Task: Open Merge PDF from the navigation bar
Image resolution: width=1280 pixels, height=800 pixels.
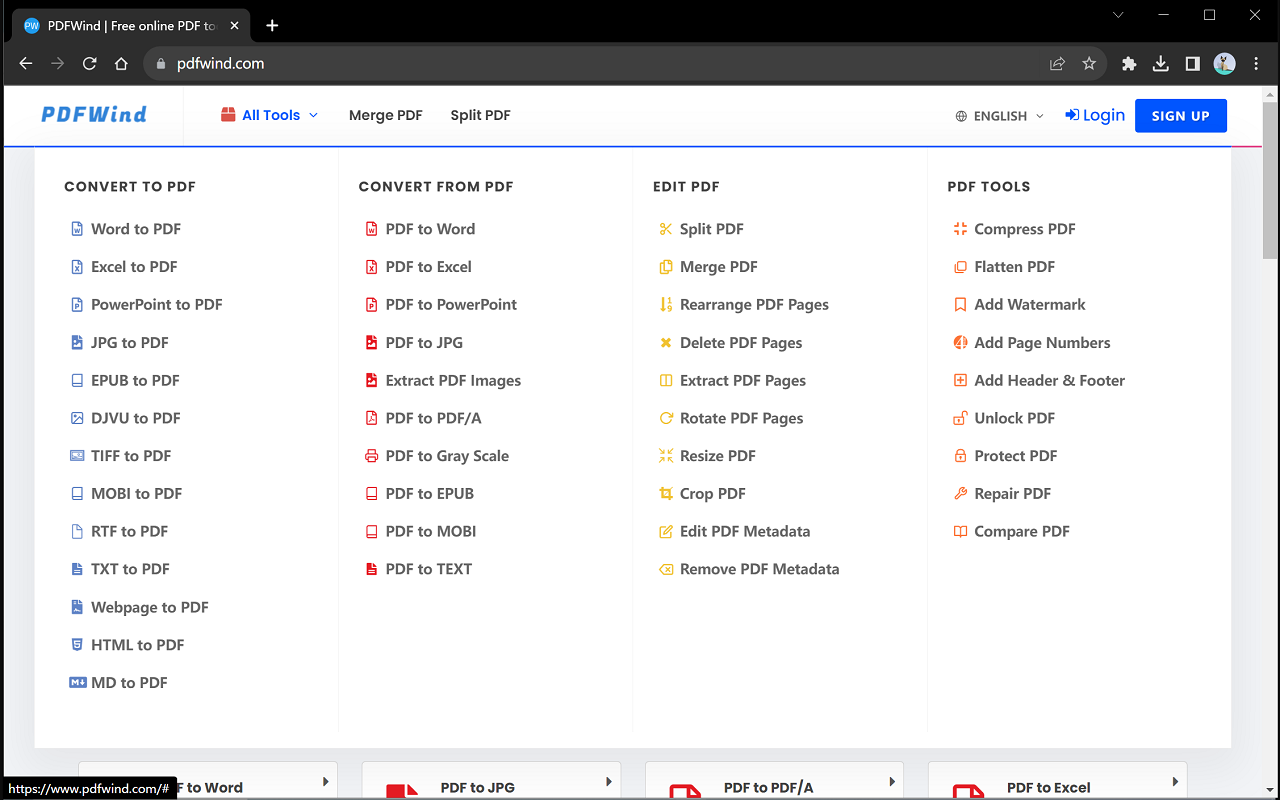Action: coord(385,115)
